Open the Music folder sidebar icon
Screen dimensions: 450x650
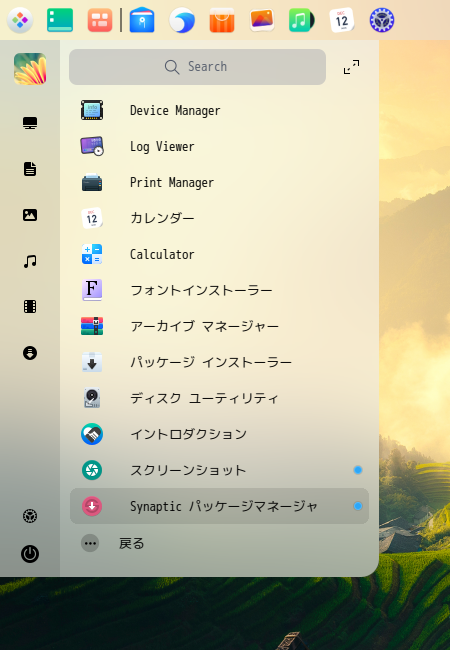pos(30,261)
